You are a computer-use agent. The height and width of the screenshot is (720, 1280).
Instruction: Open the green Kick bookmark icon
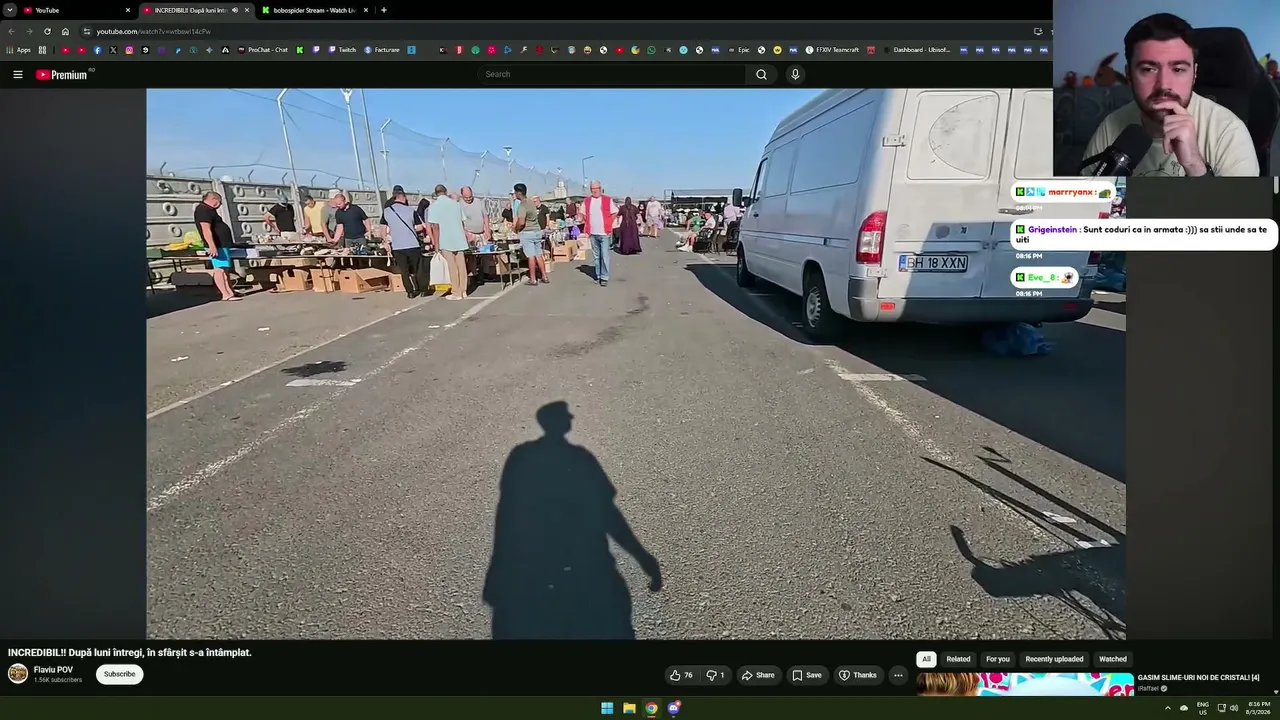(299, 50)
